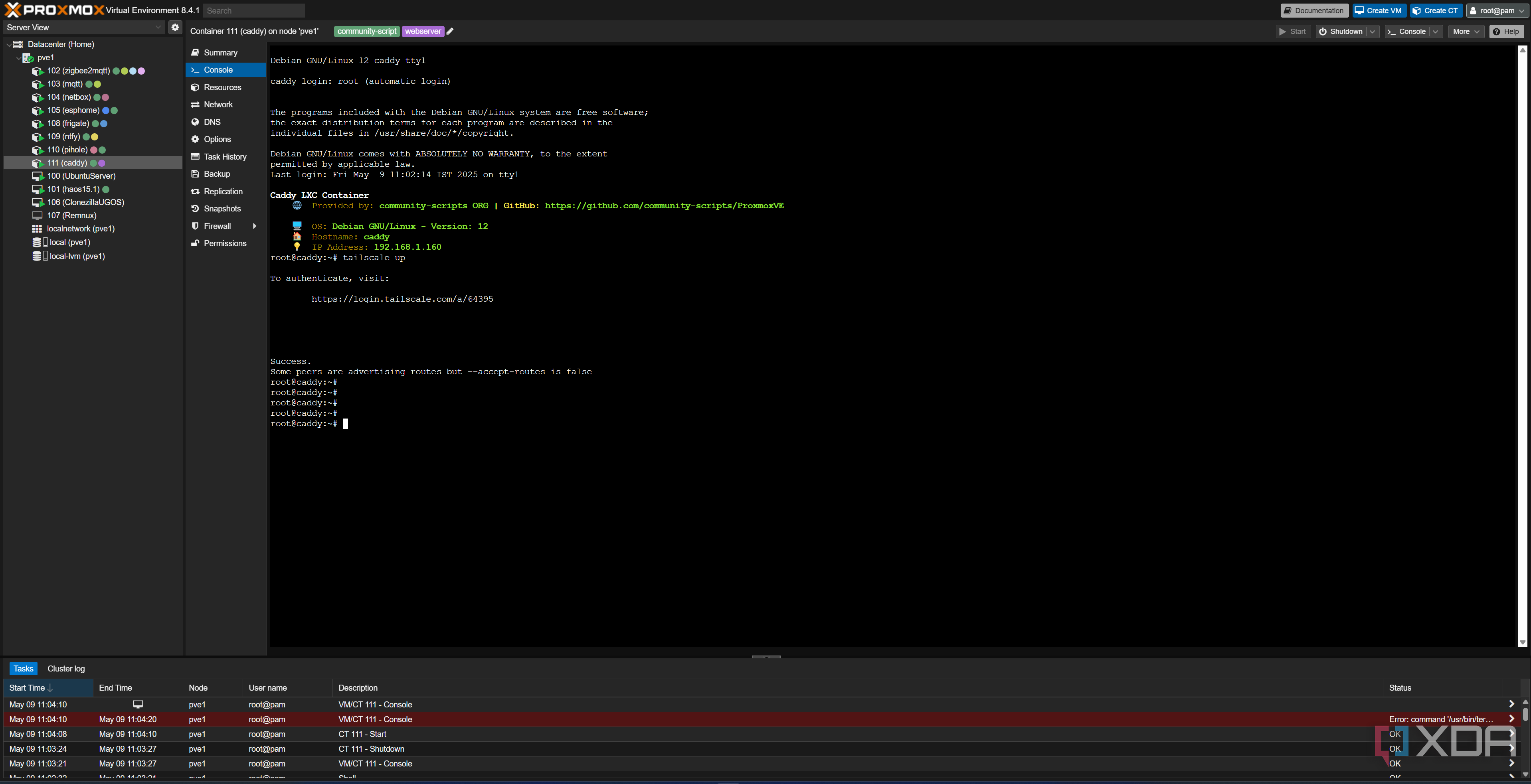Click the local-lvm (pve1) storage item
Screen dimensions: 1531x784
coord(77,256)
